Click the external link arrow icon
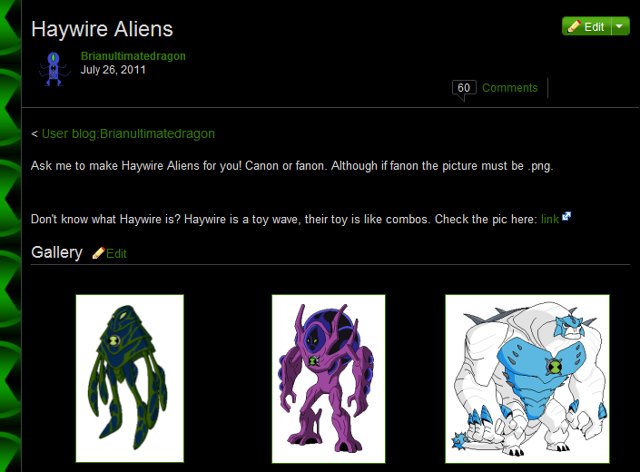This screenshot has width=640, height=472. (566, 216)
